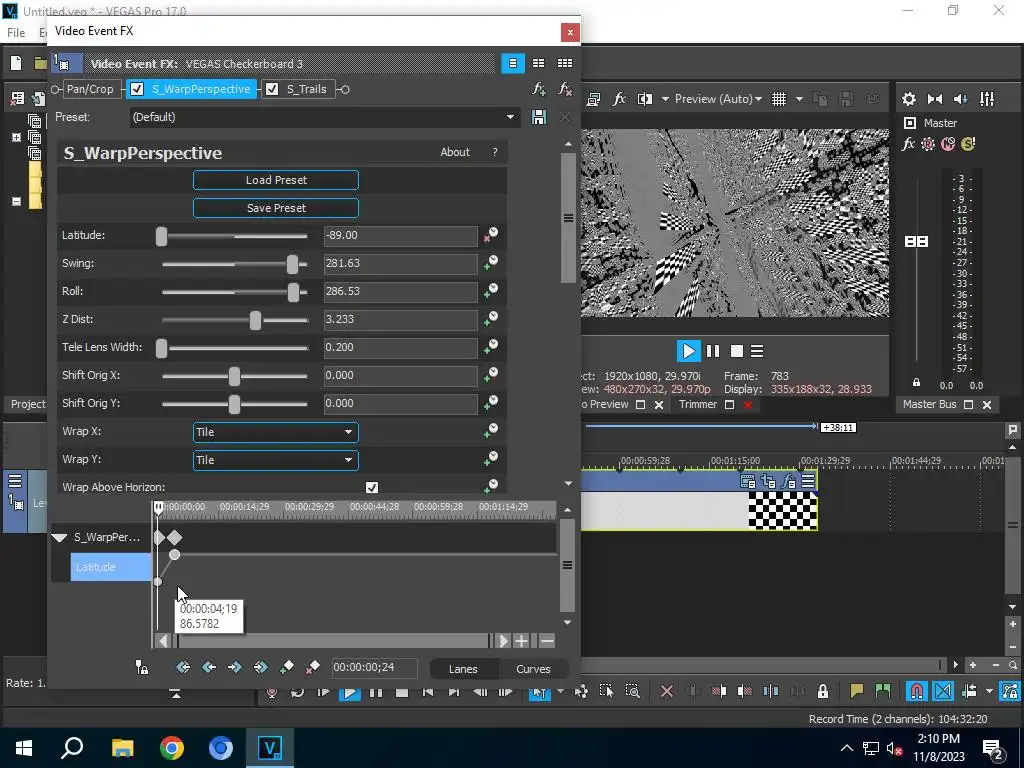
Task: Animate the Roll parameter keyframe icon
Action: pyautogui.click(x=490, y=291)
